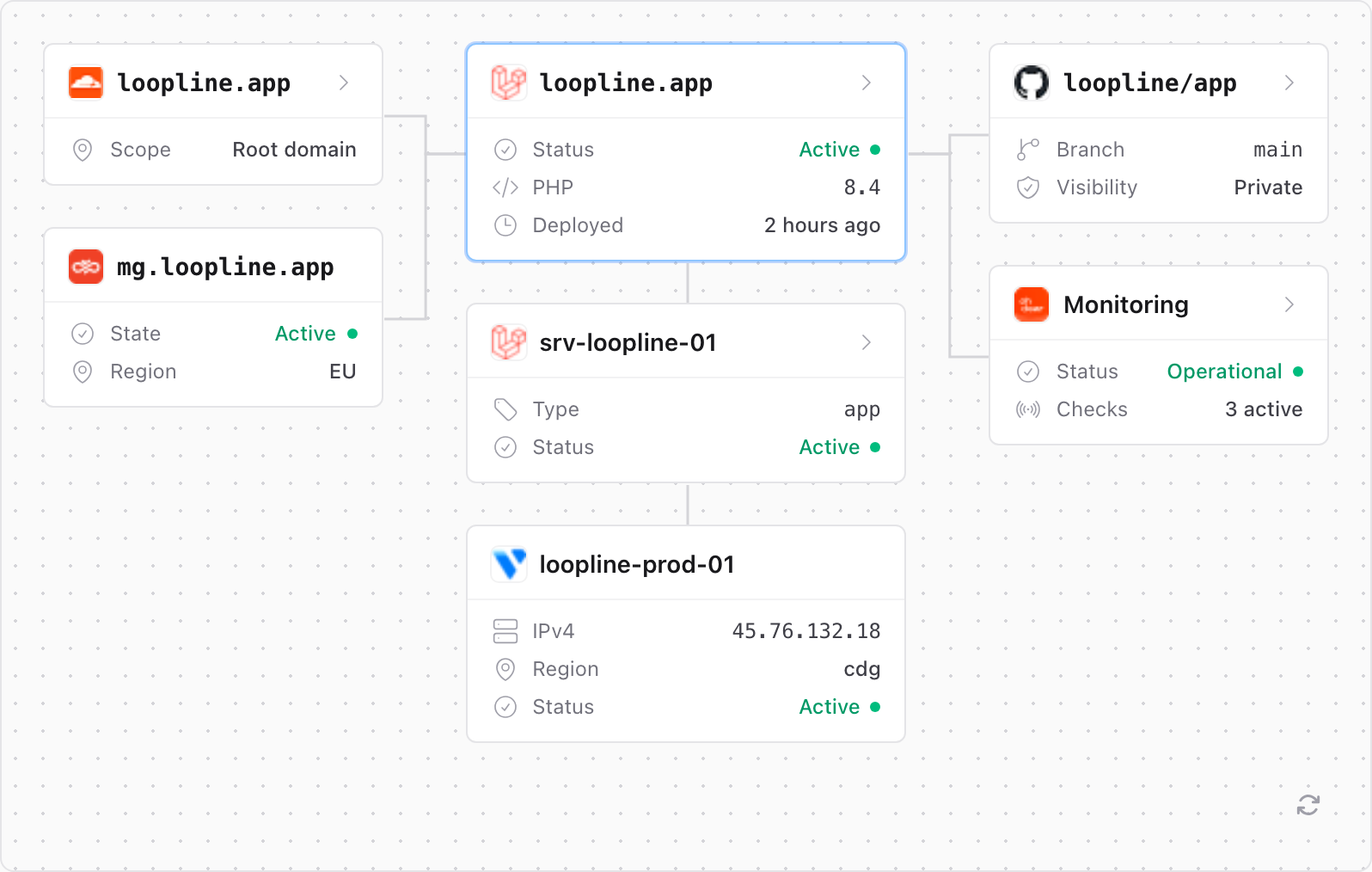The height and width of the screenshot is (872, 1372).
Task: Click the GitHub logo on loopline/app card
Action: [1032, 83]
